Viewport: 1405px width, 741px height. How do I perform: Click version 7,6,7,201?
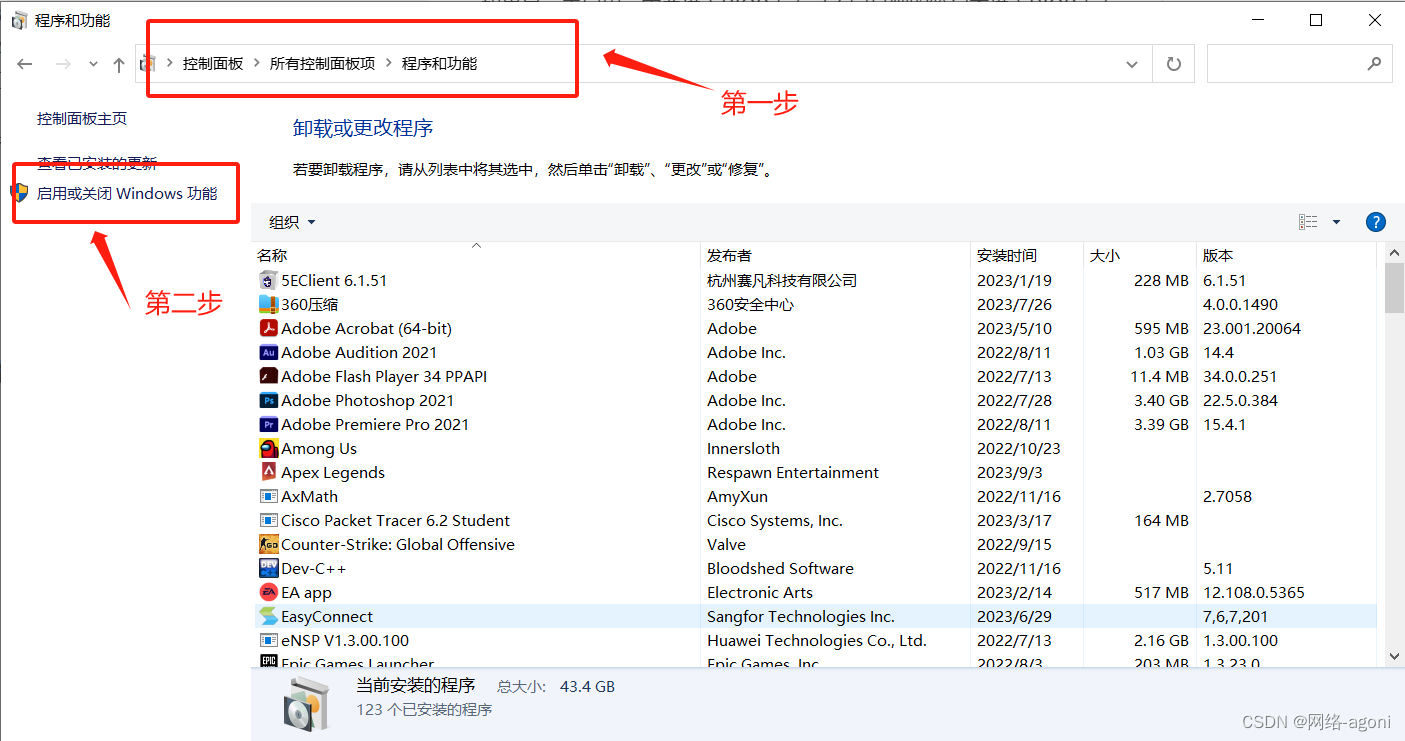(x=1235, y=616)
